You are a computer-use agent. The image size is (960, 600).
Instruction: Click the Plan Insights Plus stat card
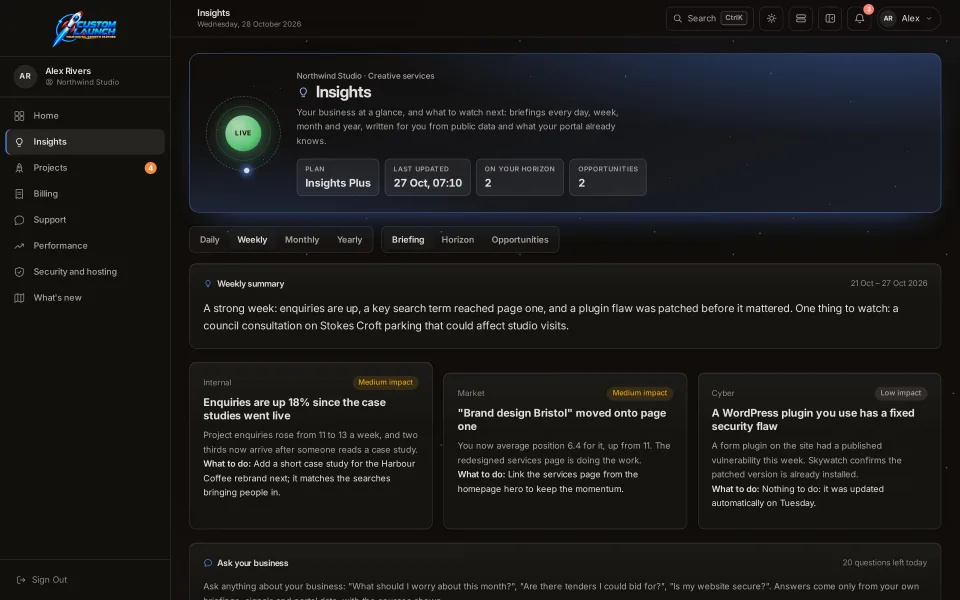tap(338, 178)
